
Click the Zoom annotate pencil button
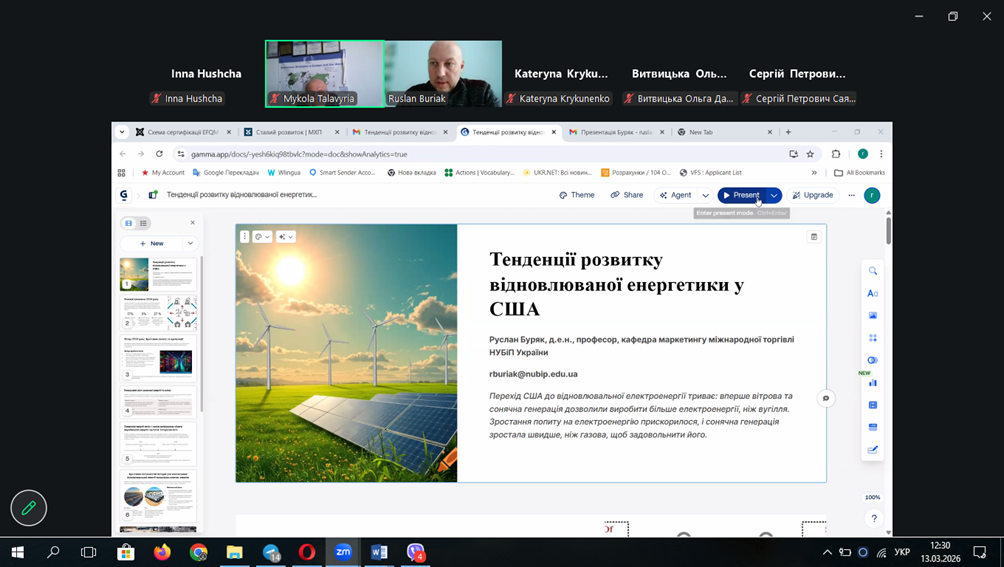point(29,508)
